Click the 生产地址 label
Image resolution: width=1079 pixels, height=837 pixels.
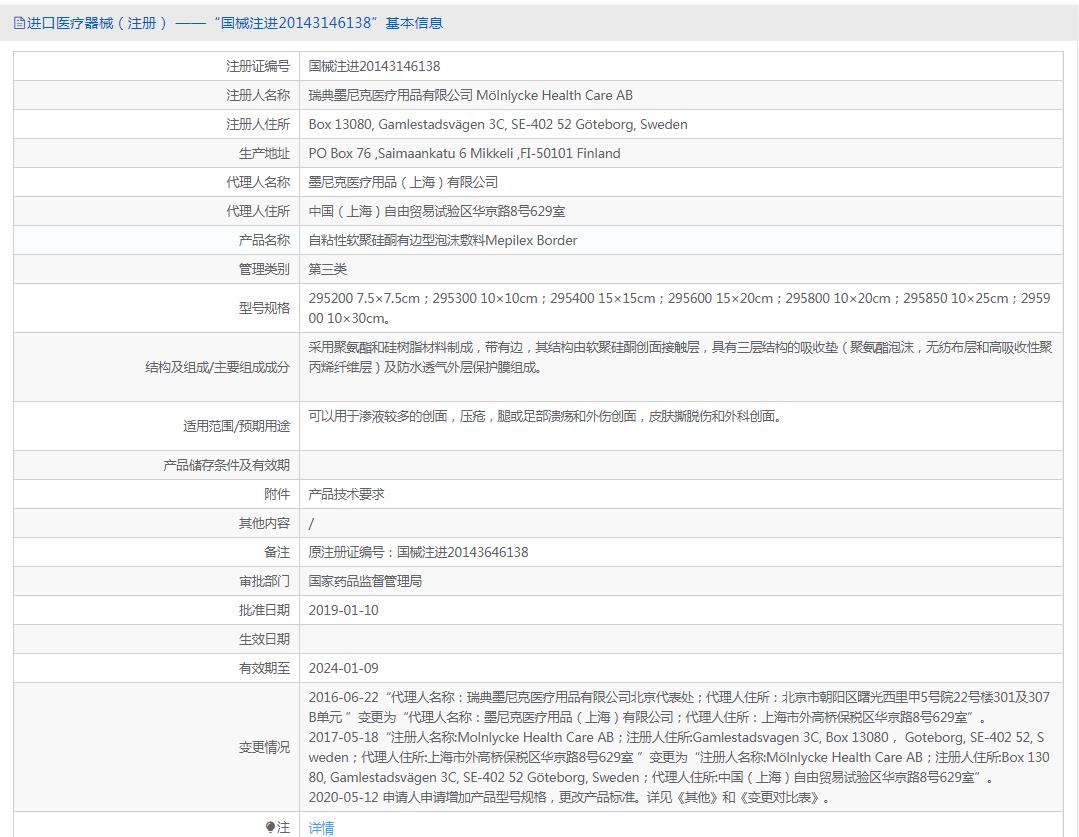(x=264, y=153)
